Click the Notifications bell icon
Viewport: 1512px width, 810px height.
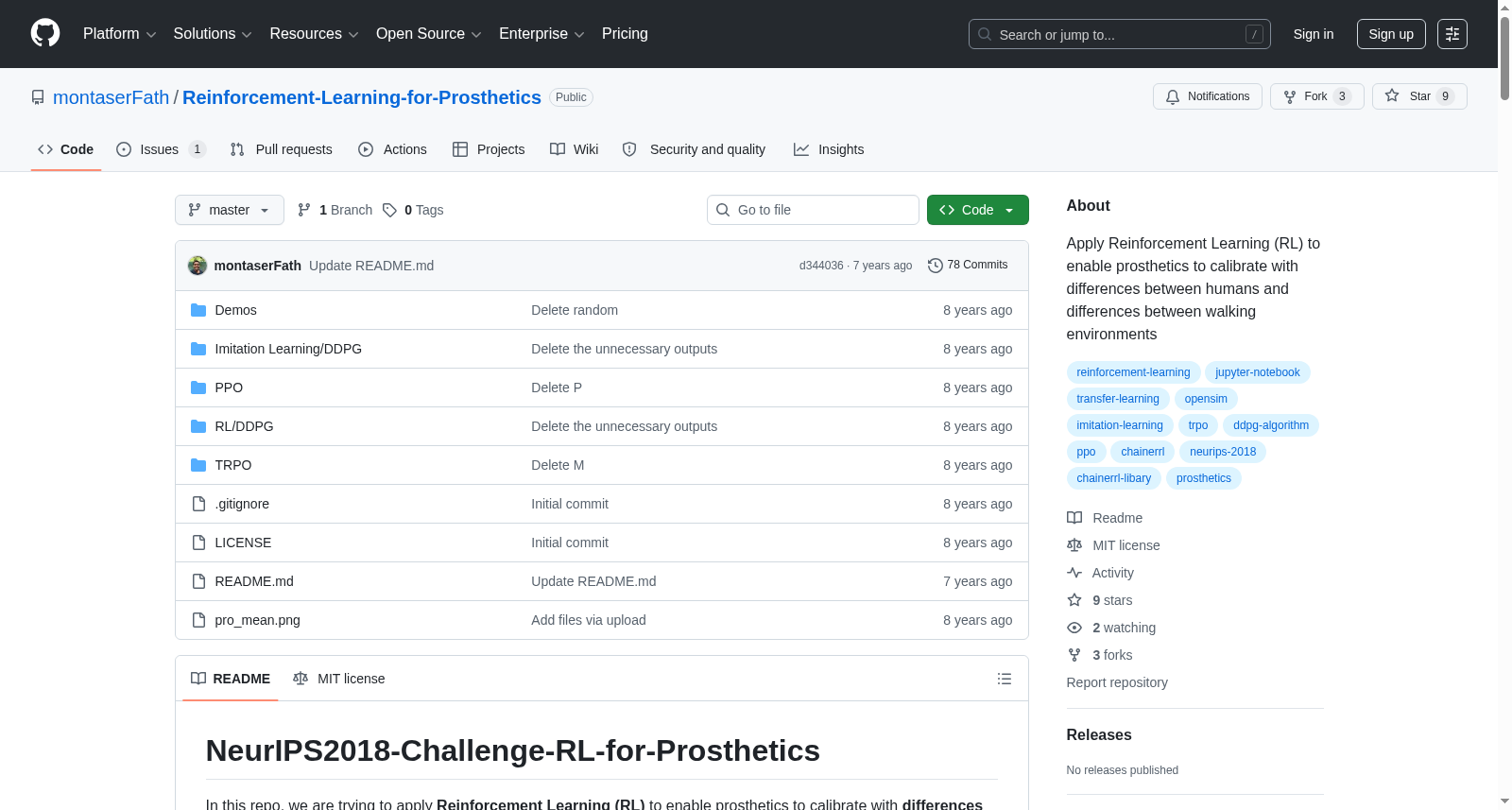[x=1173, y=96]
